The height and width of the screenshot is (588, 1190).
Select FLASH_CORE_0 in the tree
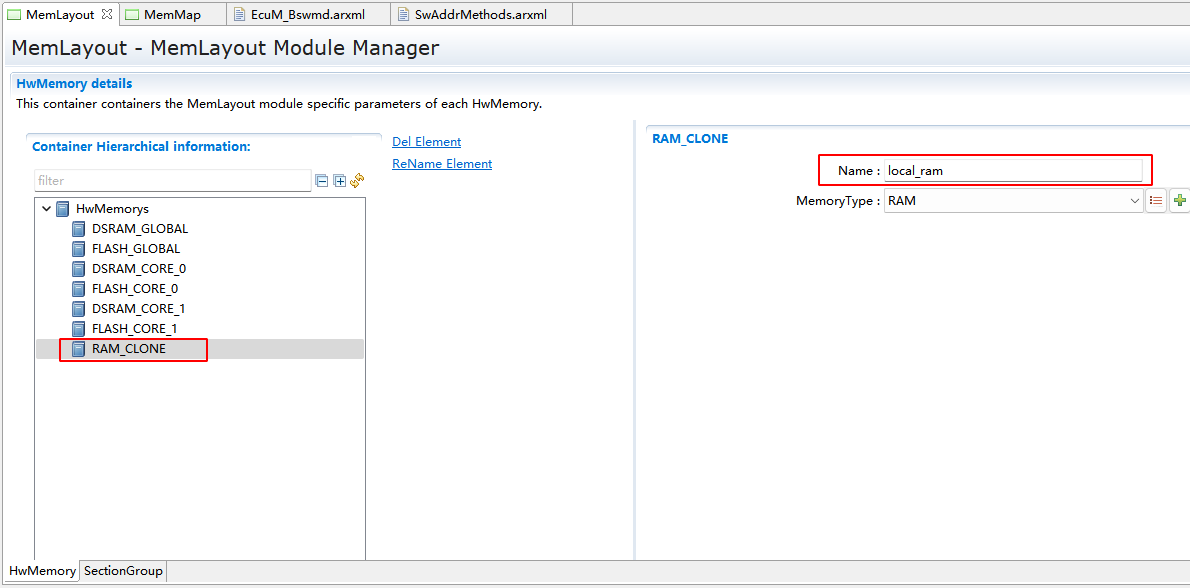pyautogui.click(x=135, y=289)
